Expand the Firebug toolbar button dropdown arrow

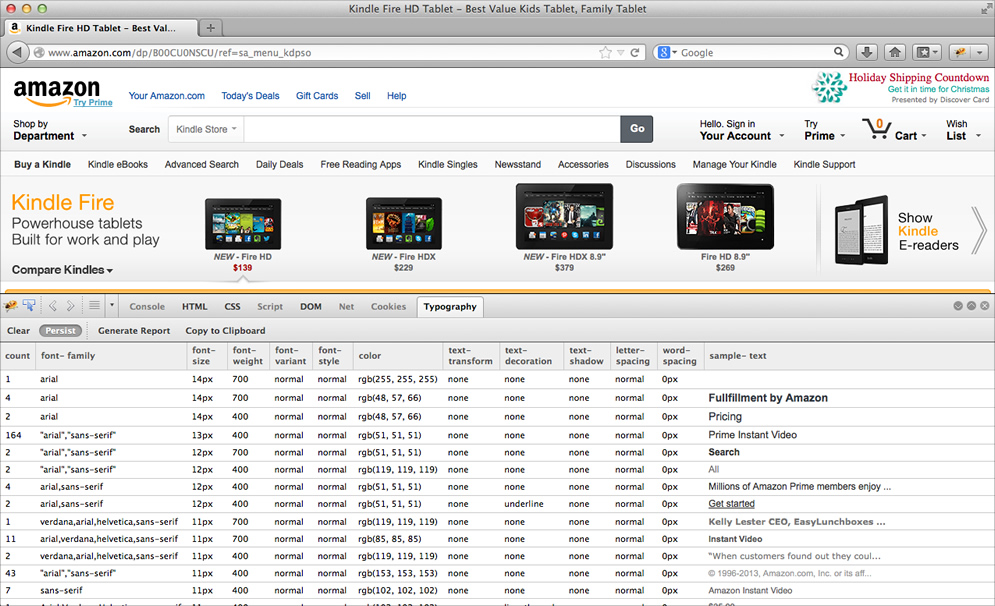980,53
